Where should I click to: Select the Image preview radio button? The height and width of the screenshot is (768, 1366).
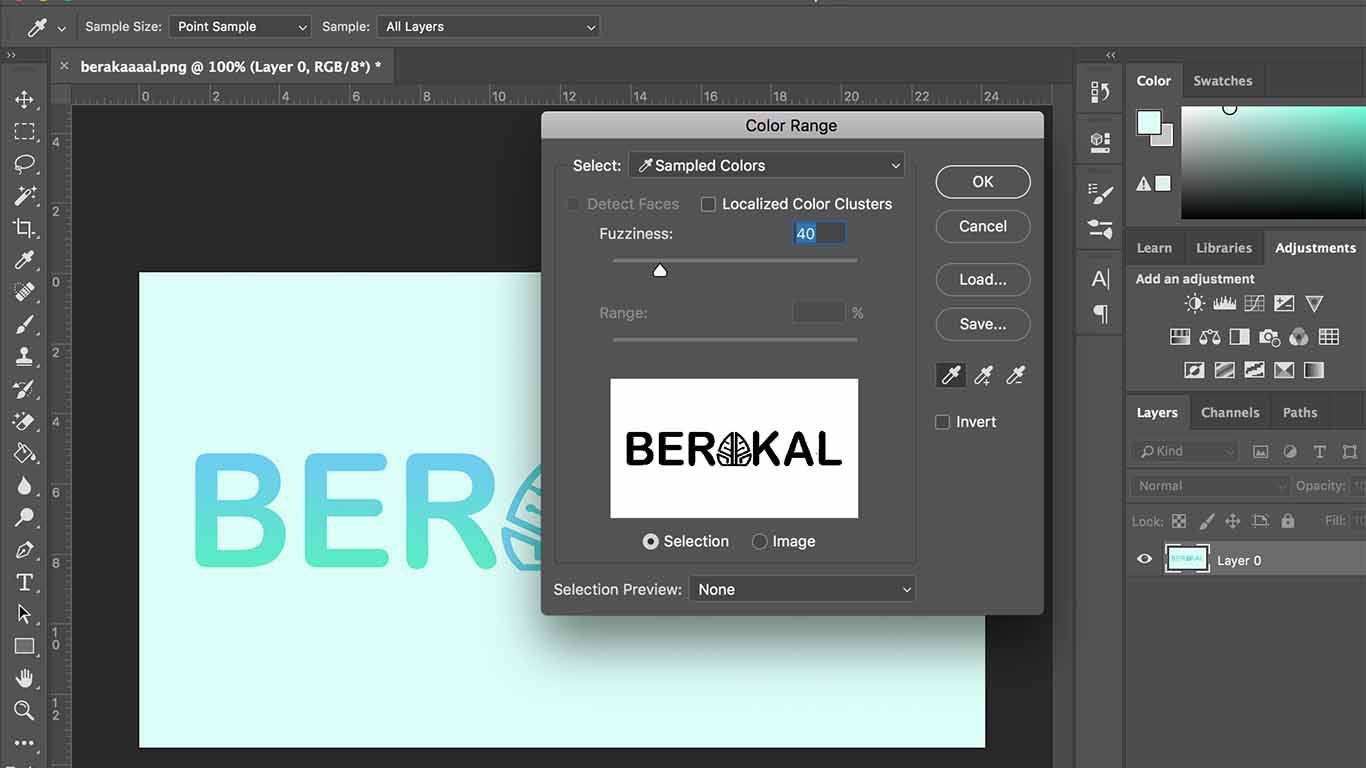760,541
